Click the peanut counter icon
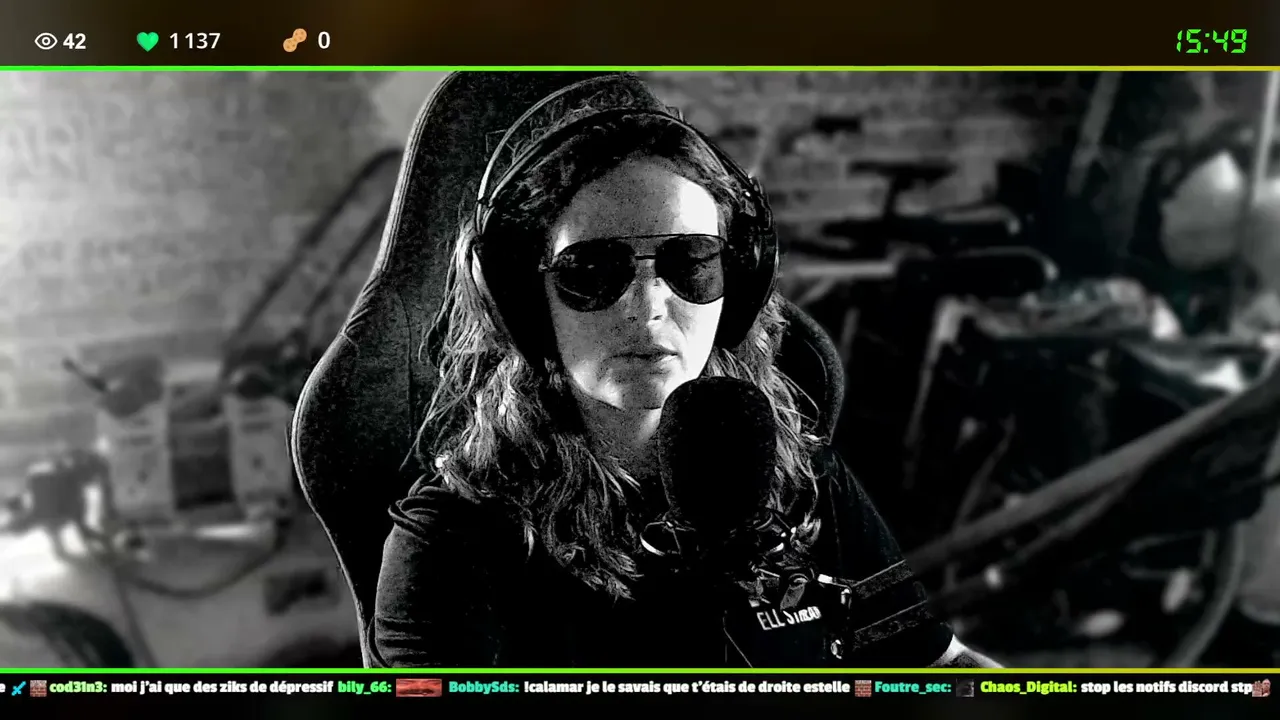1280x720 pixels. coord(295,41)
